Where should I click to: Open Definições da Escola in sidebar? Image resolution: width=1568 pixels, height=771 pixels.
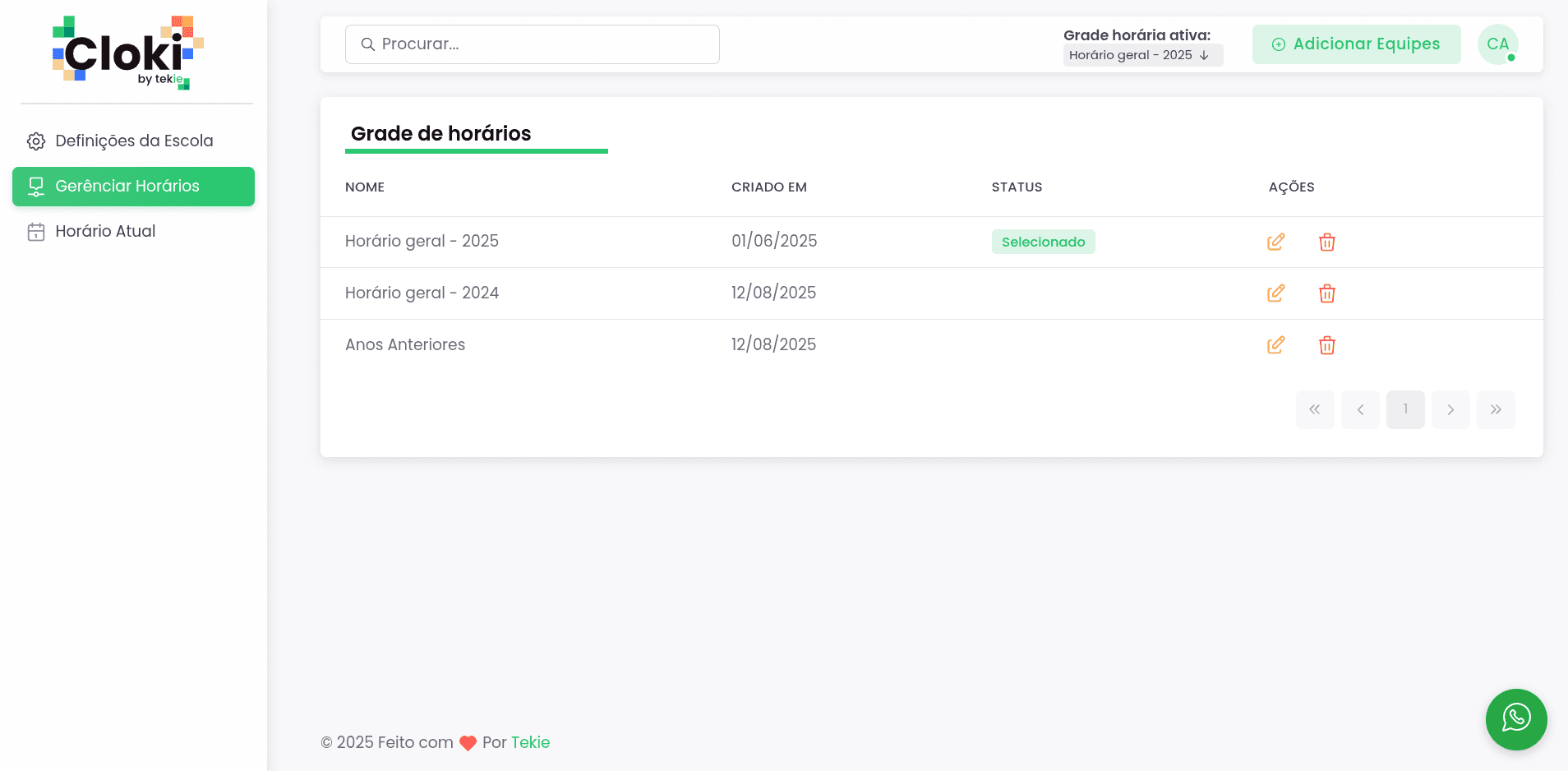pos(133,141)
